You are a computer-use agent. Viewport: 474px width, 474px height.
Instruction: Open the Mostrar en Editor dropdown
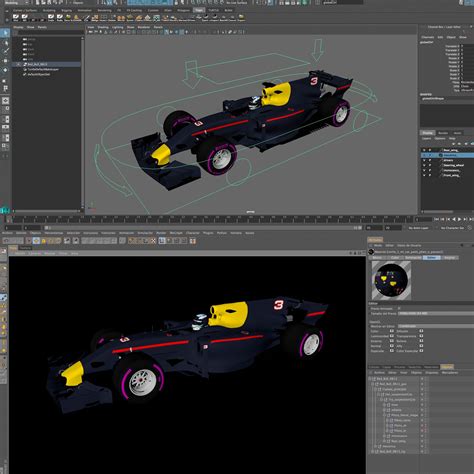[436, 326]
